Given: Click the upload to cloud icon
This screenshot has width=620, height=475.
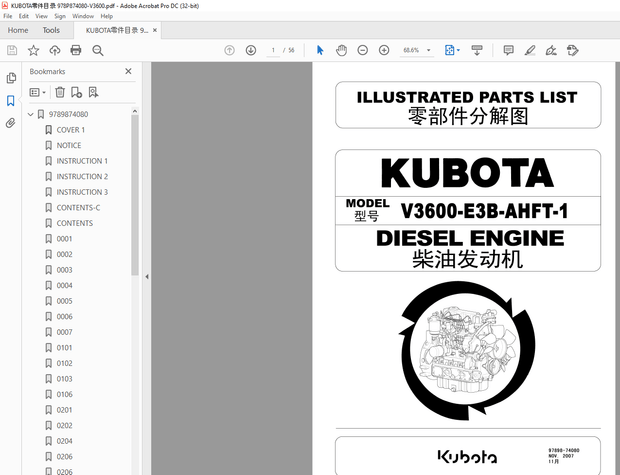Looking at the screenshot, I should click(55, 50).
